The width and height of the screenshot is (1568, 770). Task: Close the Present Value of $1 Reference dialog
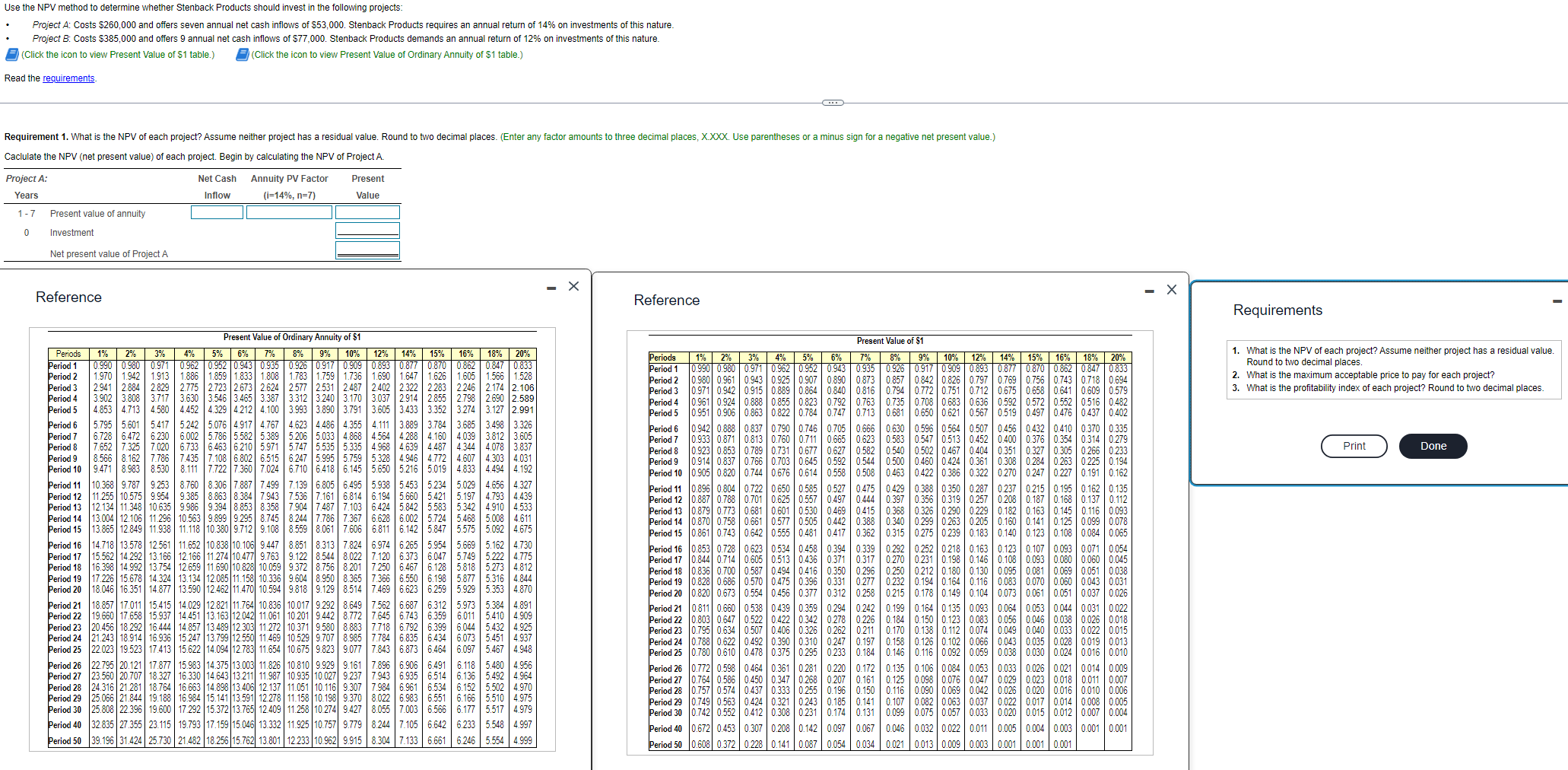[1172, 289]
